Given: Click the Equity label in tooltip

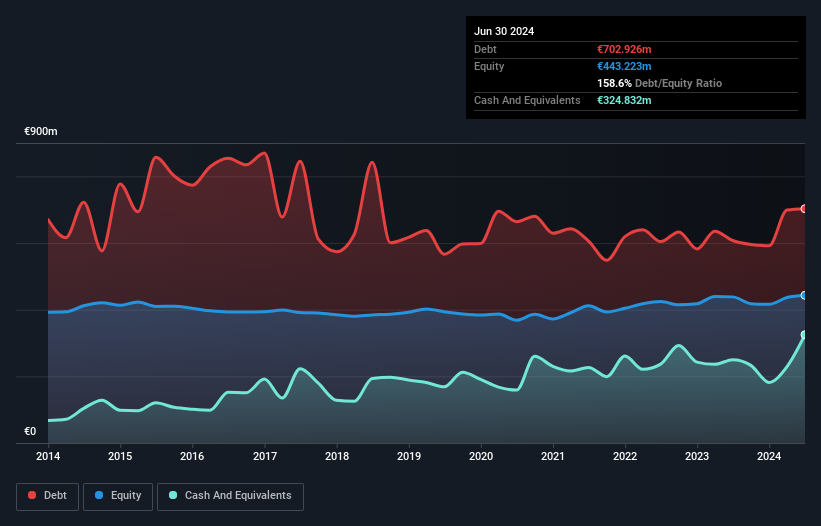Looking at the screenshot, I should pyautogui.click(x=489, y=66).
